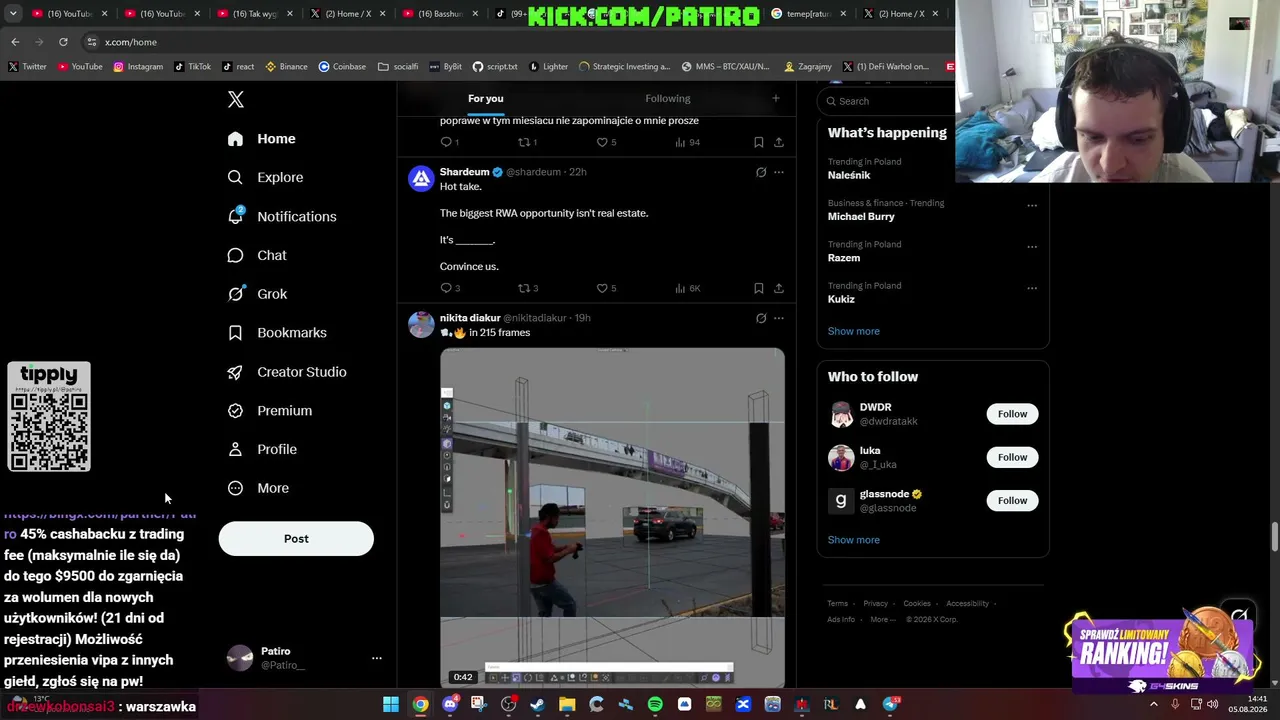Follow the DWDR account
1280x720 pixels.
(x=1012, y=414)
